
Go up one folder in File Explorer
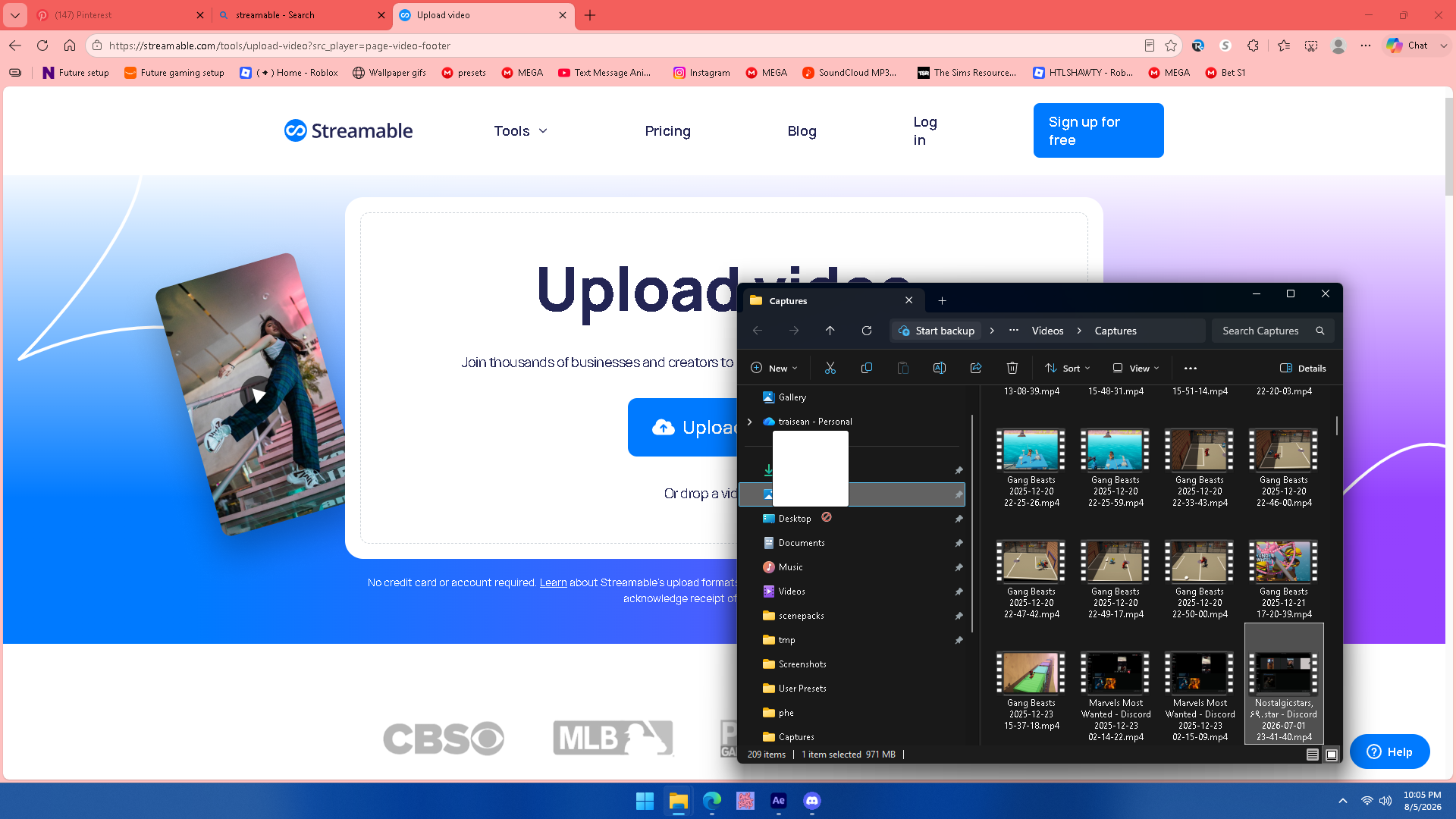(x=830, y=331)
